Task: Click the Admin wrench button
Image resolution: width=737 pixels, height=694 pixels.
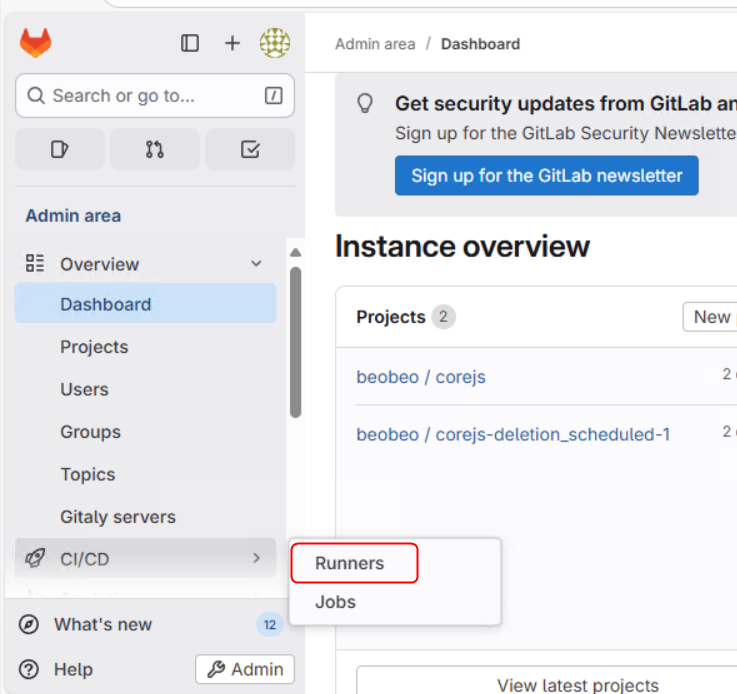Action: pos(245,669)
